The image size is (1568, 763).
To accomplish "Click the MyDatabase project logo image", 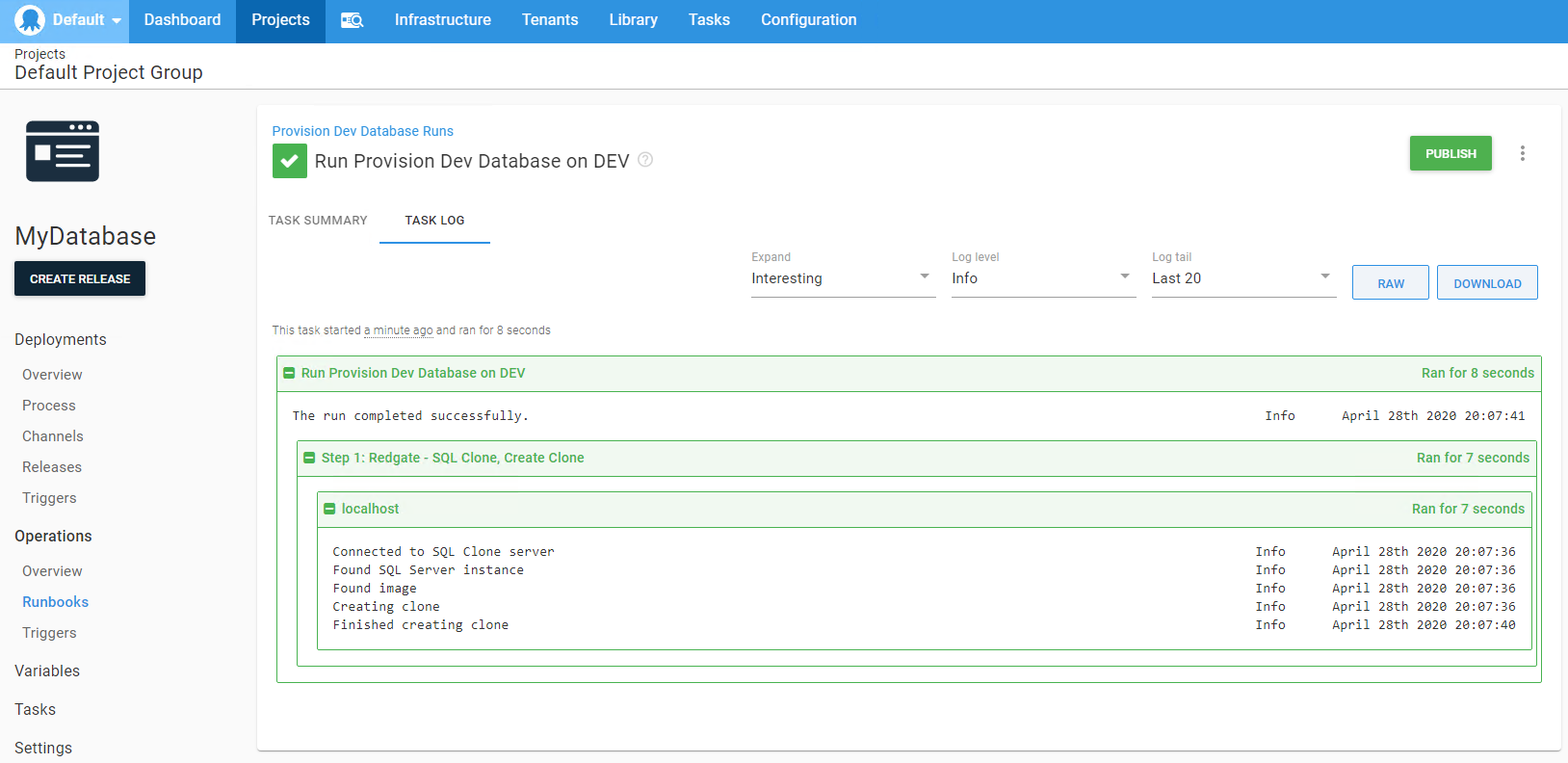I will [x=63, y=151].
